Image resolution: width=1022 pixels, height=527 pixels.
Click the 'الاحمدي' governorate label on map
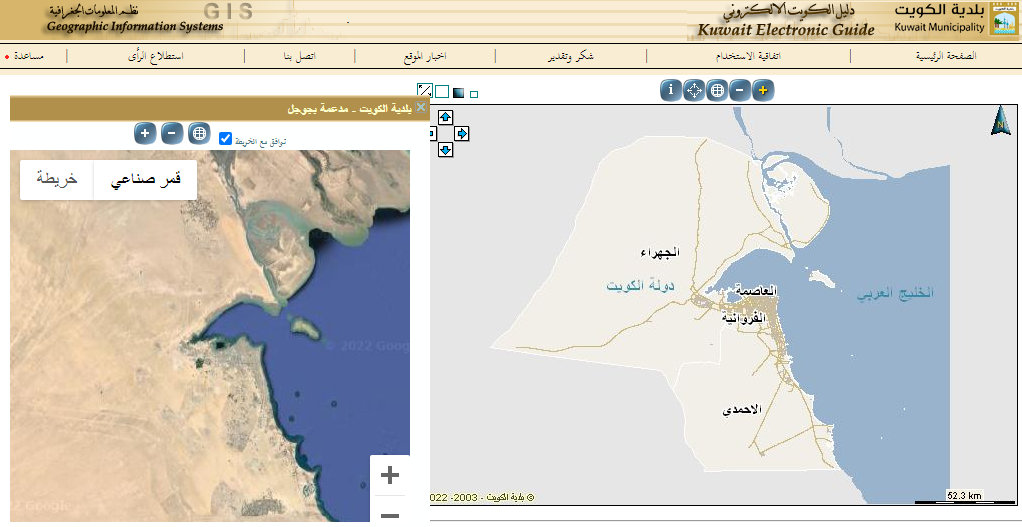[x=742, y=410]
